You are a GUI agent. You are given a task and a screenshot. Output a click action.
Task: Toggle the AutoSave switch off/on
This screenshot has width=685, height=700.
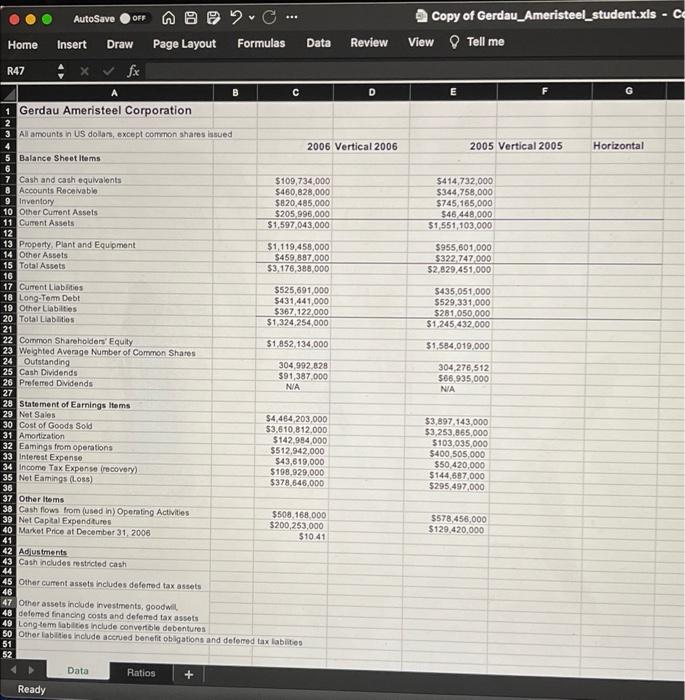click(x=134, y=18)
